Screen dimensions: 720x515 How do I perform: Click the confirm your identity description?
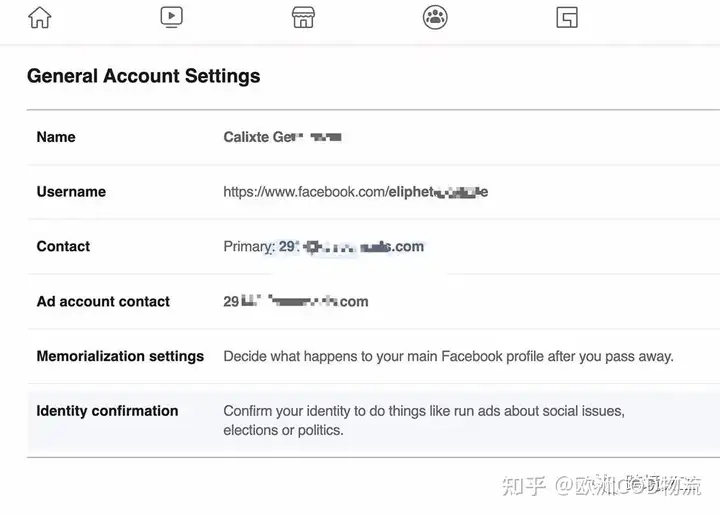tap(424, 420)
